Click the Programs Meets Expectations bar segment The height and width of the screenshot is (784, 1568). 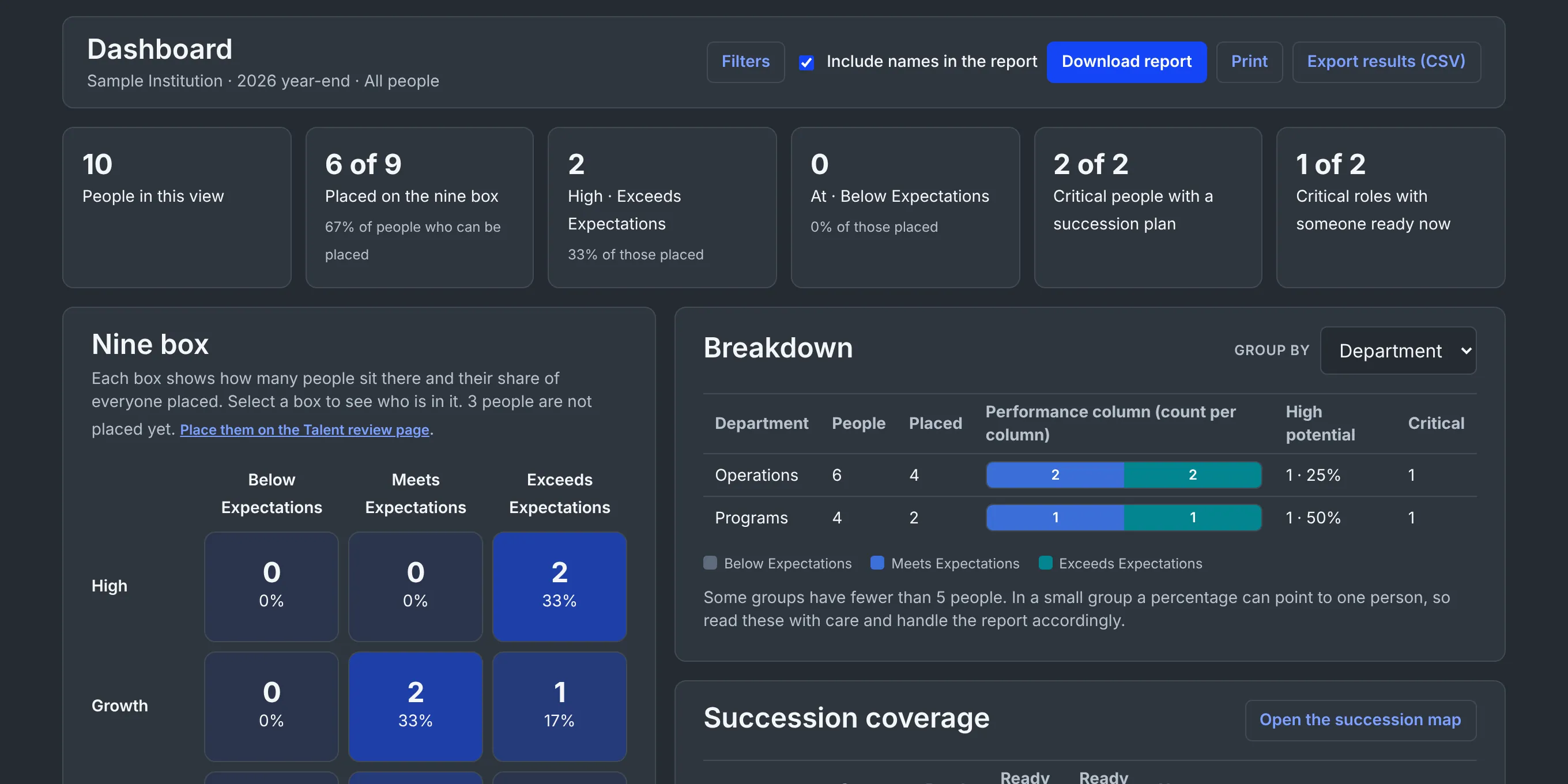pos(1055,518)
